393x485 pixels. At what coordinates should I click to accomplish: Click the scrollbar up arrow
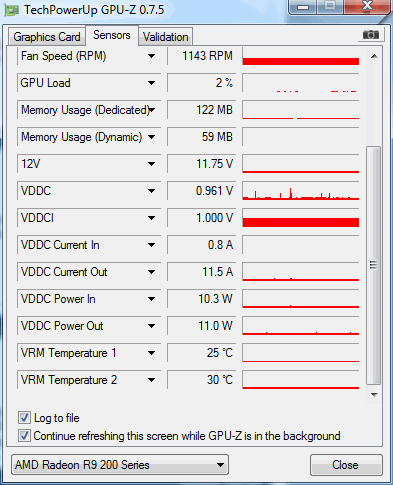coord(374,56)
